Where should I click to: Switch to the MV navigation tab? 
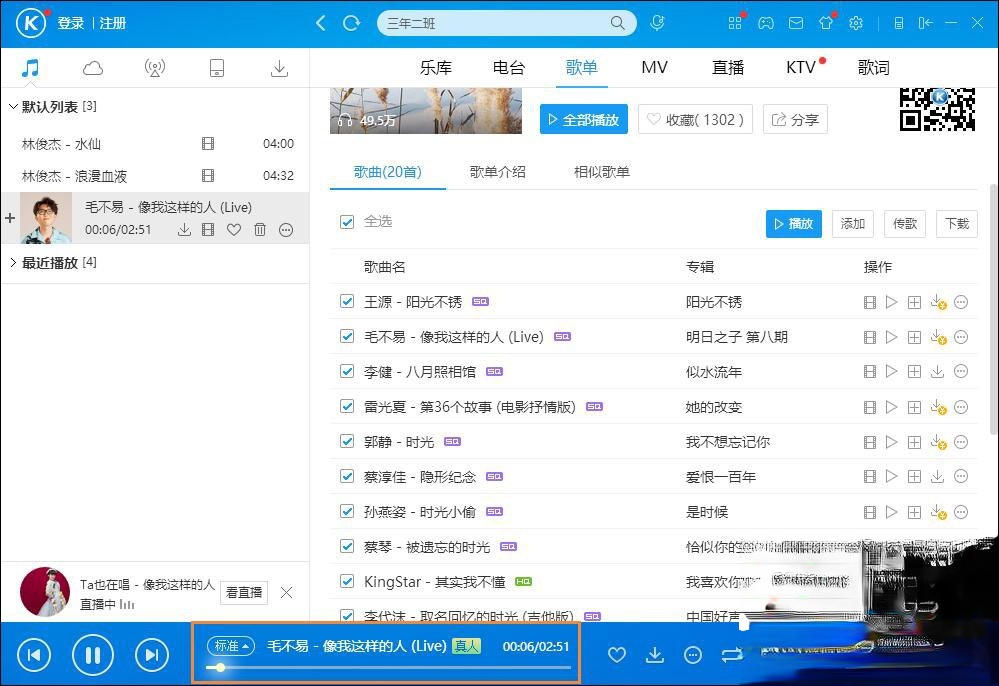pyautogui.click(x=654, y=67)
